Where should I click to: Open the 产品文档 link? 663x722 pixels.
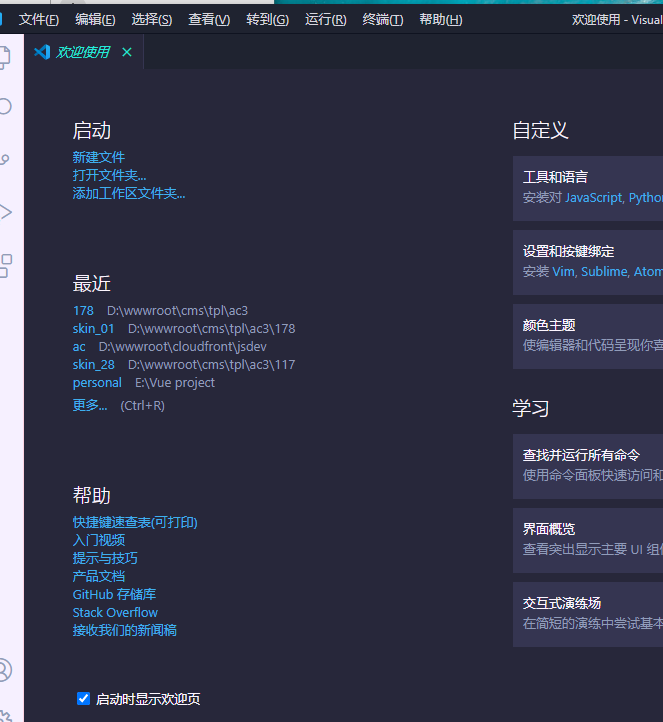click(x=99, y=576)
